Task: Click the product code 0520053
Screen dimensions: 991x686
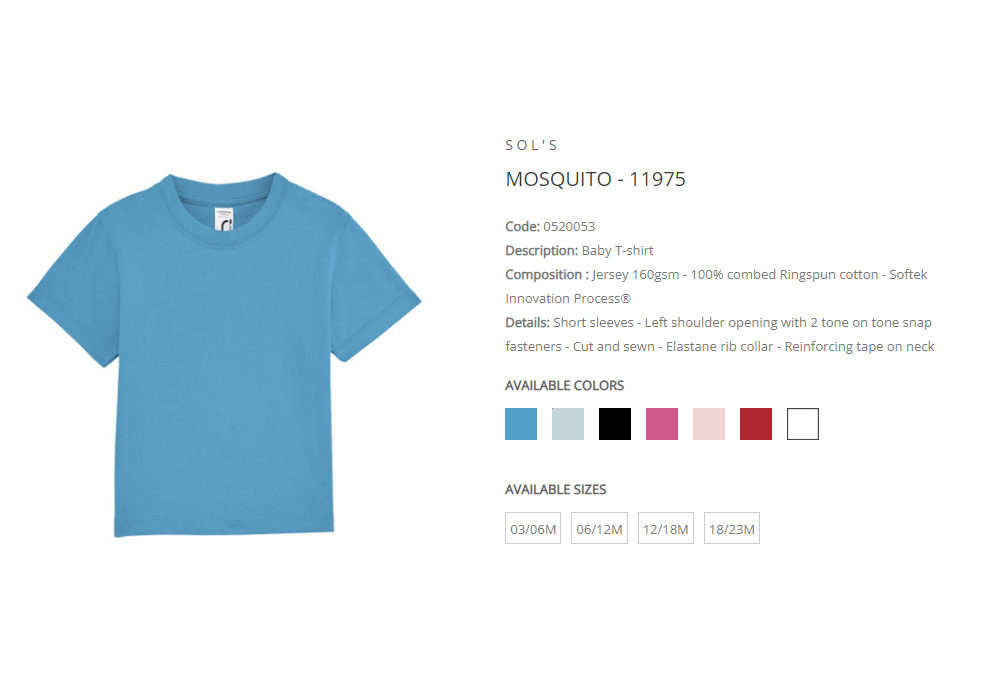Action: [569, 226]
